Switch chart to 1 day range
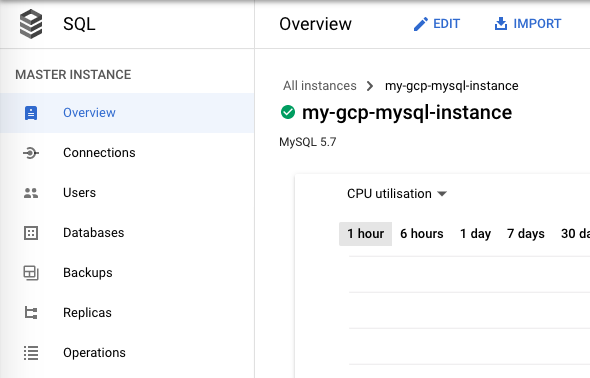Viewport: 590px width, 378px height. 475,234
